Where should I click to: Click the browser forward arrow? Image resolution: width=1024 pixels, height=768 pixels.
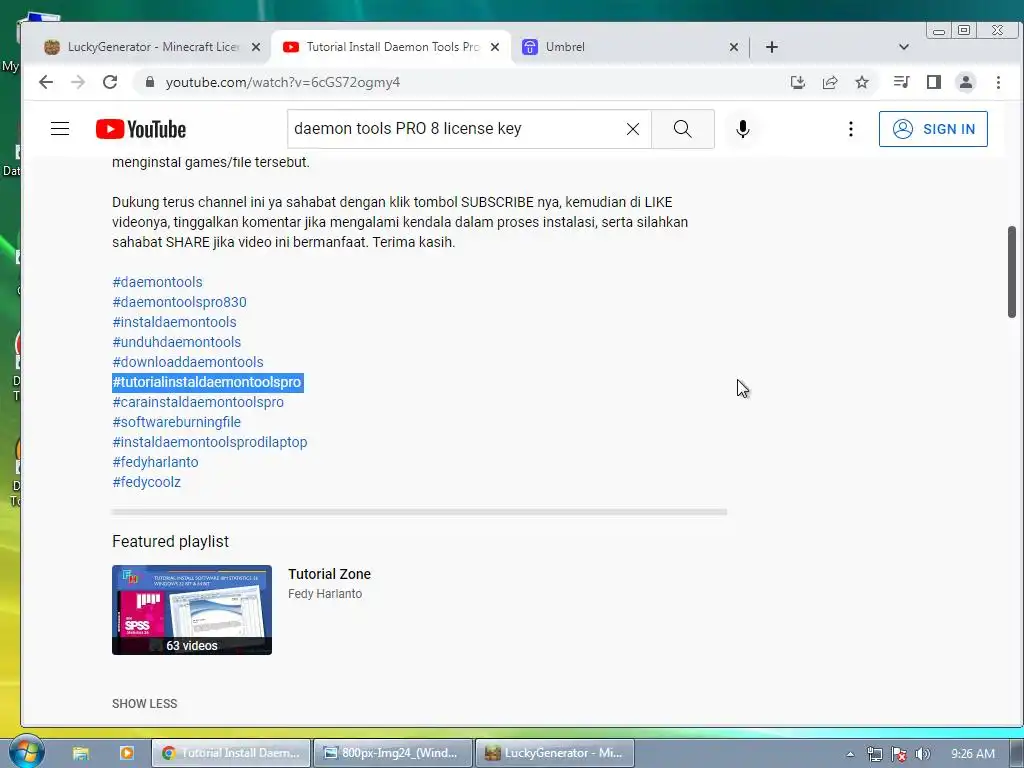pyautogui.click(x=78, y=82)
